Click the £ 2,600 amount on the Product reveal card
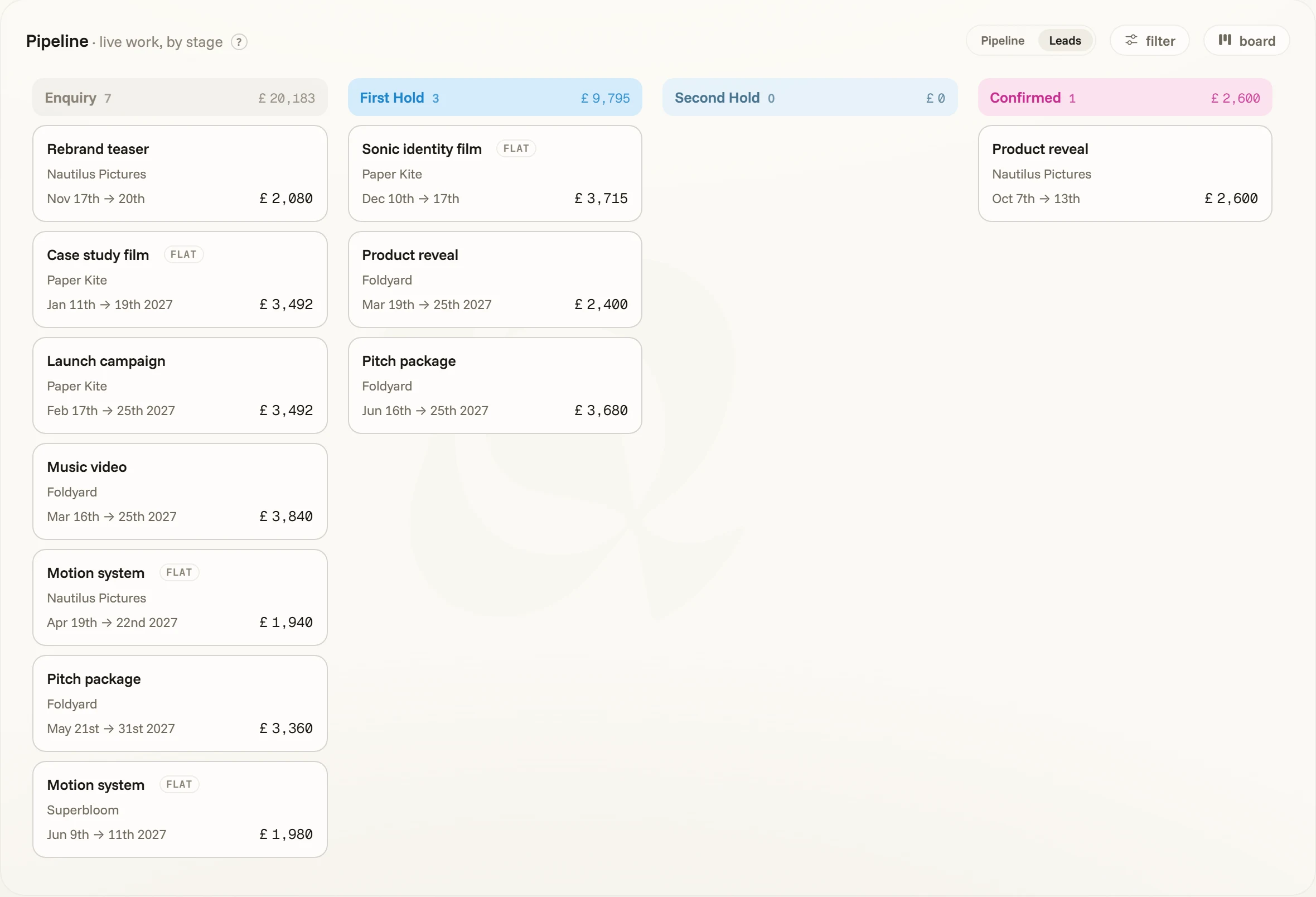This screenshot has height=897, width=1316. 1231,199
